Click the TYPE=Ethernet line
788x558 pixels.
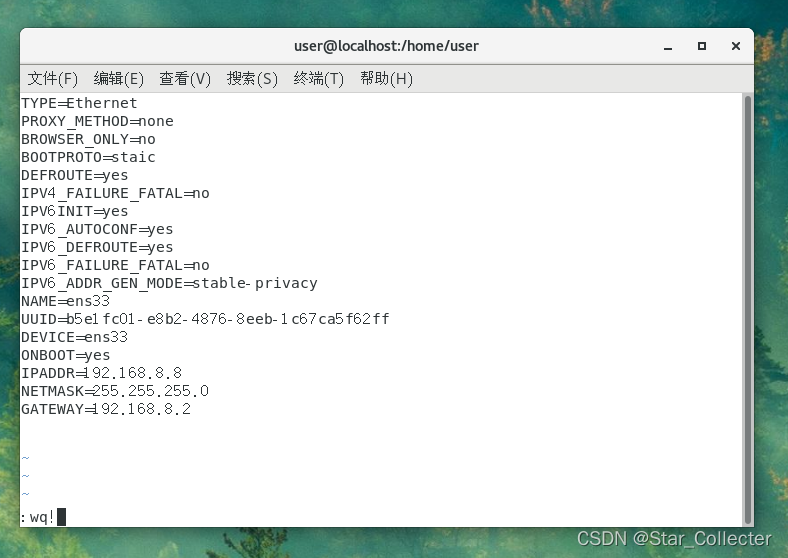point(79,103)
